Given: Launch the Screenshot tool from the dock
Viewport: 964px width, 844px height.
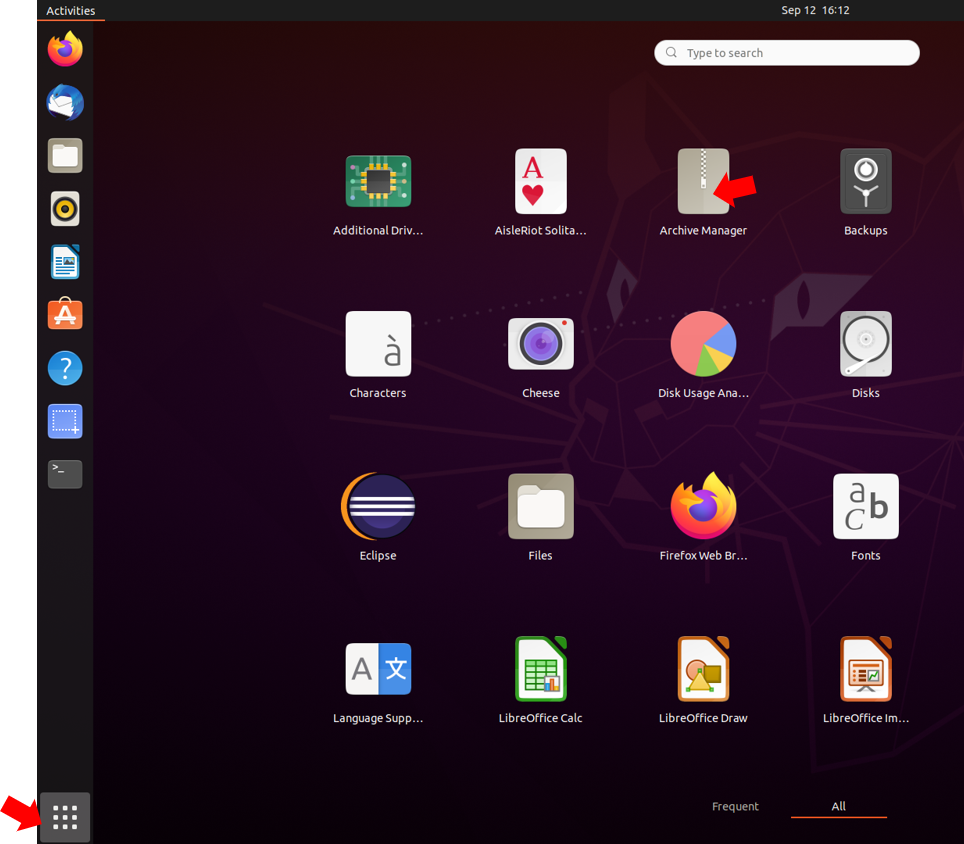Looking at the screenshot, I should tap(65, 421).
